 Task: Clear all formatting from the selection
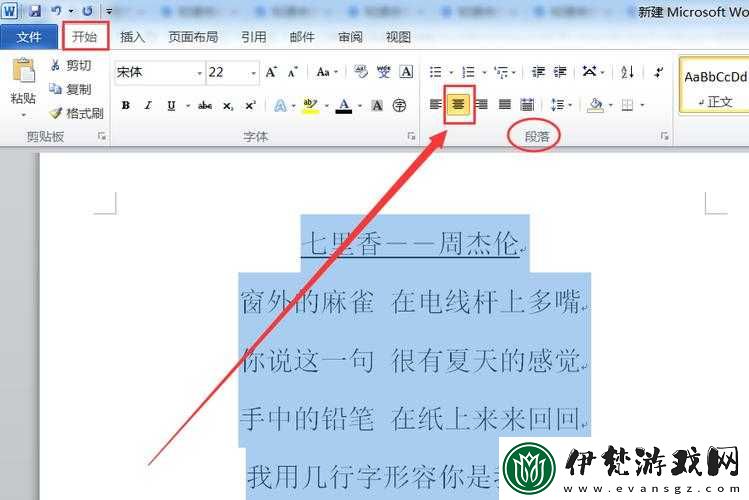point(361,72)
